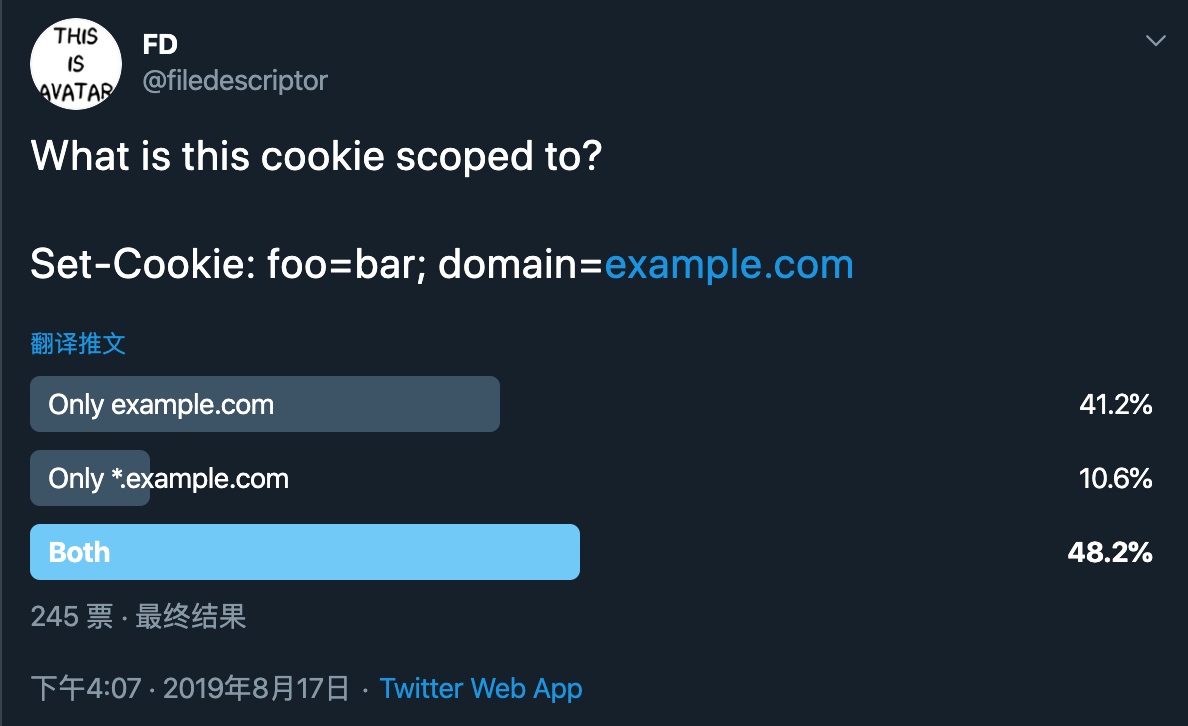This screenshot has width=1188, height=726.
Task: Open the tweet options chevron menu
Action: (1155, 41)
